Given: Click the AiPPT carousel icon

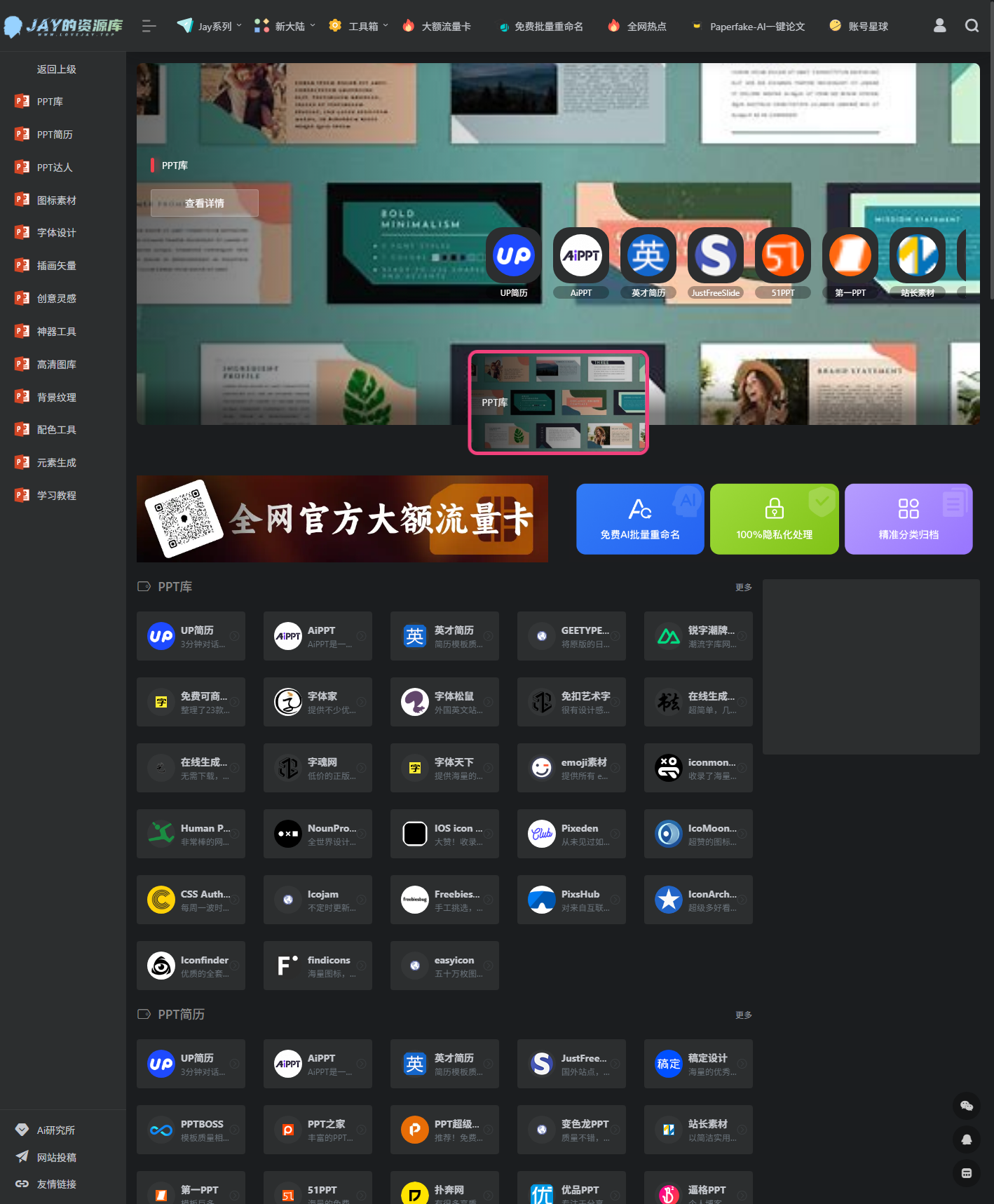Looking at the screenshot, I should 581,255.
